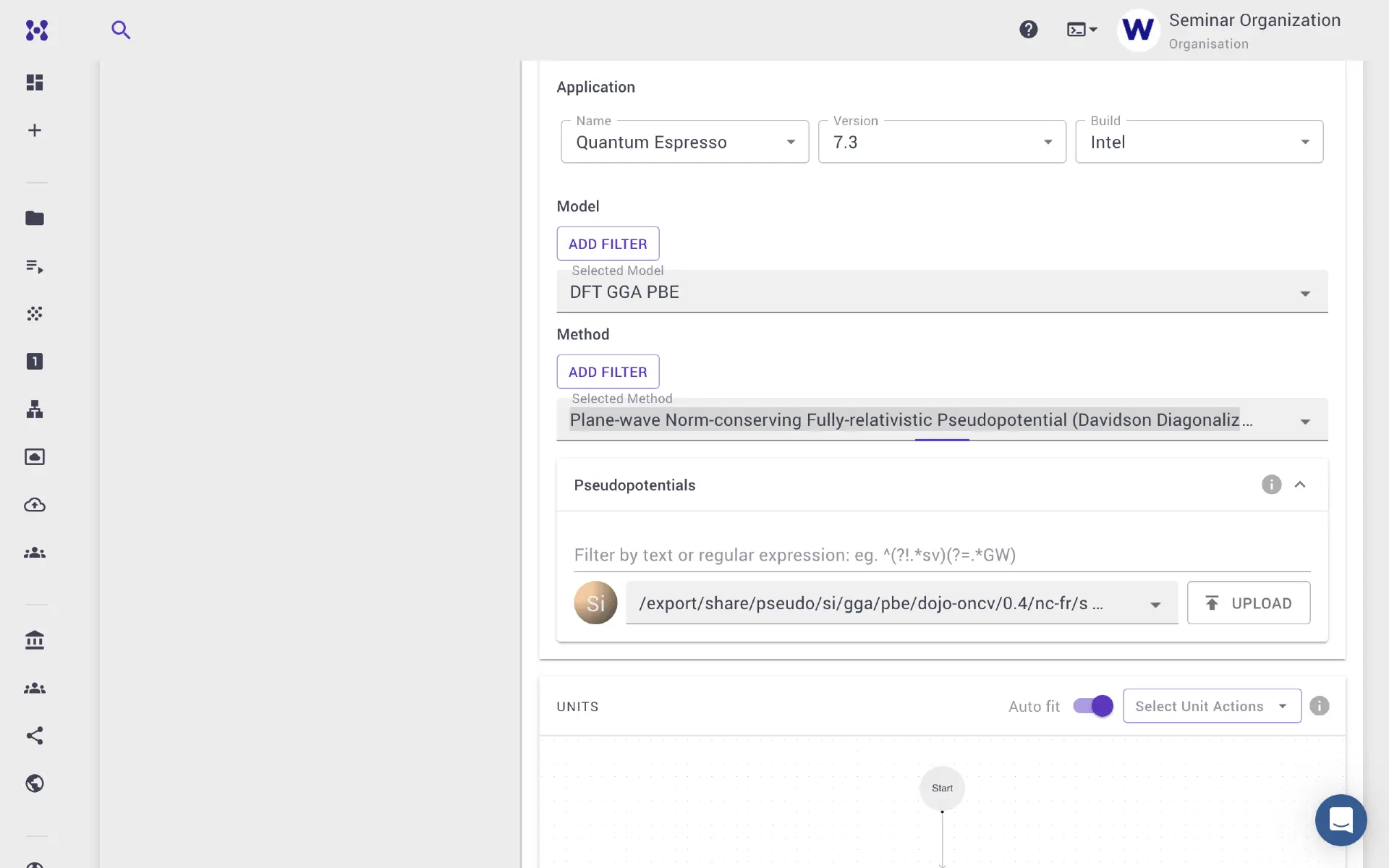1389x868 pixels.
Task: Open the Select Unit Actions menu
Action: 1212,706
